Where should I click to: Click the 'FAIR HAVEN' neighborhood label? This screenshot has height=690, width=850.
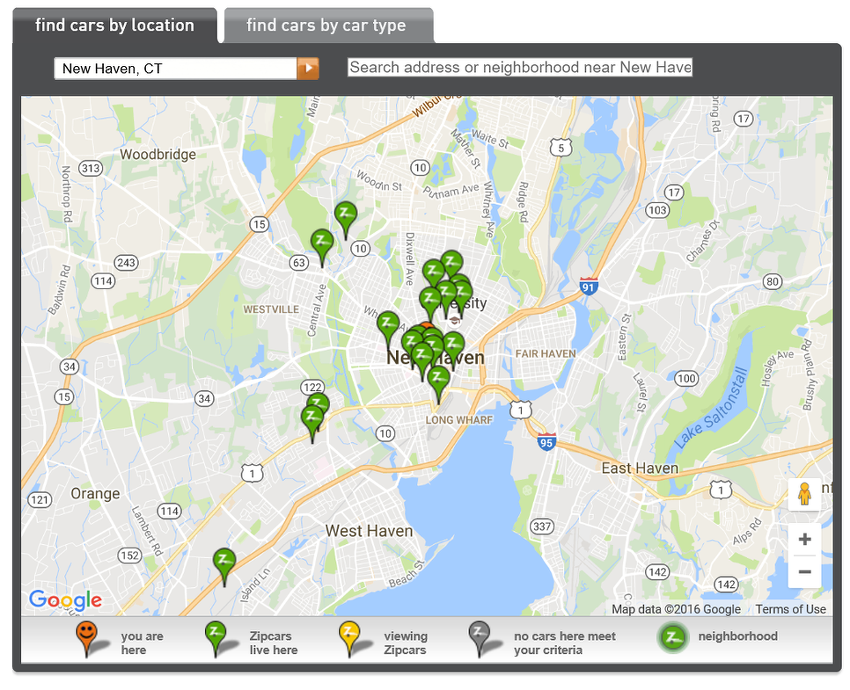tap(545, 354)
